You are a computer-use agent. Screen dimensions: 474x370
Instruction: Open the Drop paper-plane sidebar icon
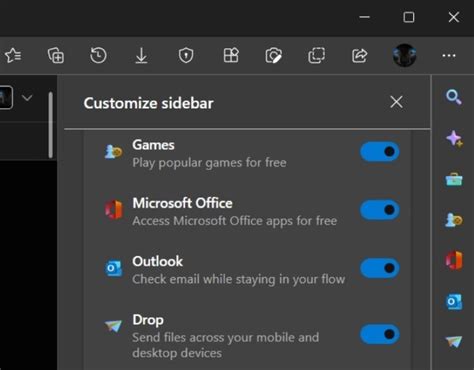[454, 341]
